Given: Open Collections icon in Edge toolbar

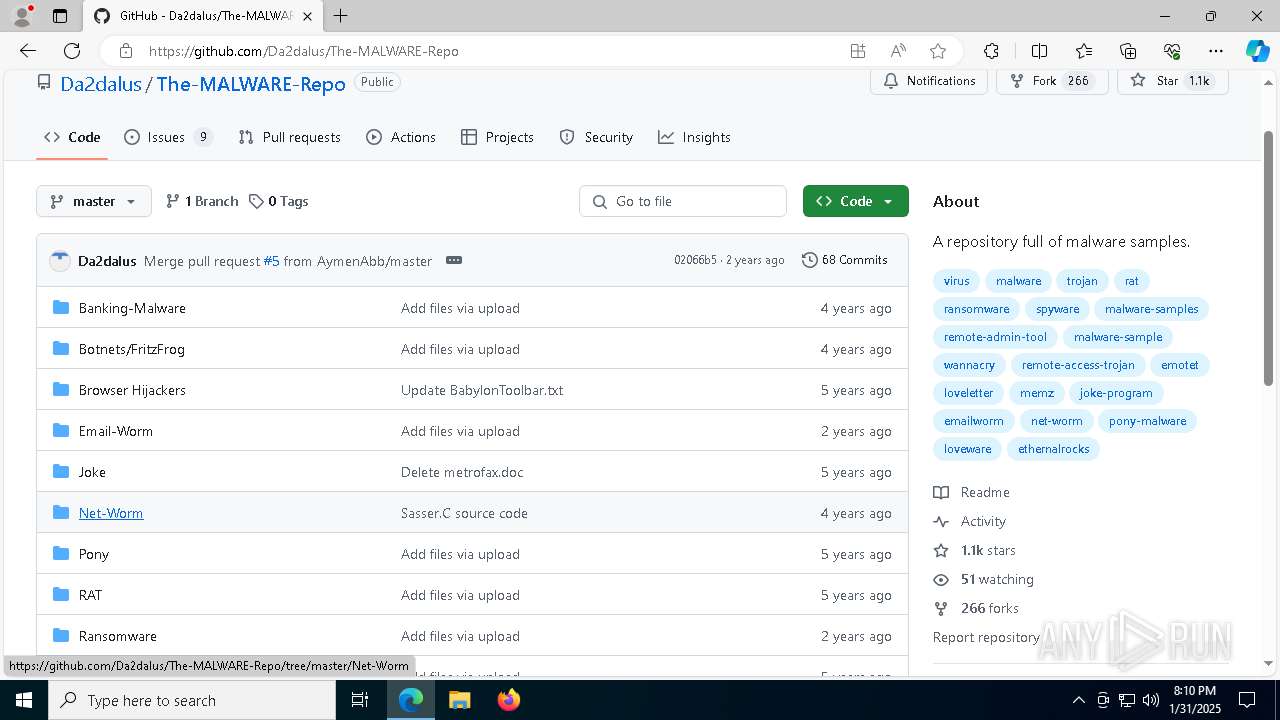Looking at the screenshot, I should point(1128,51).
